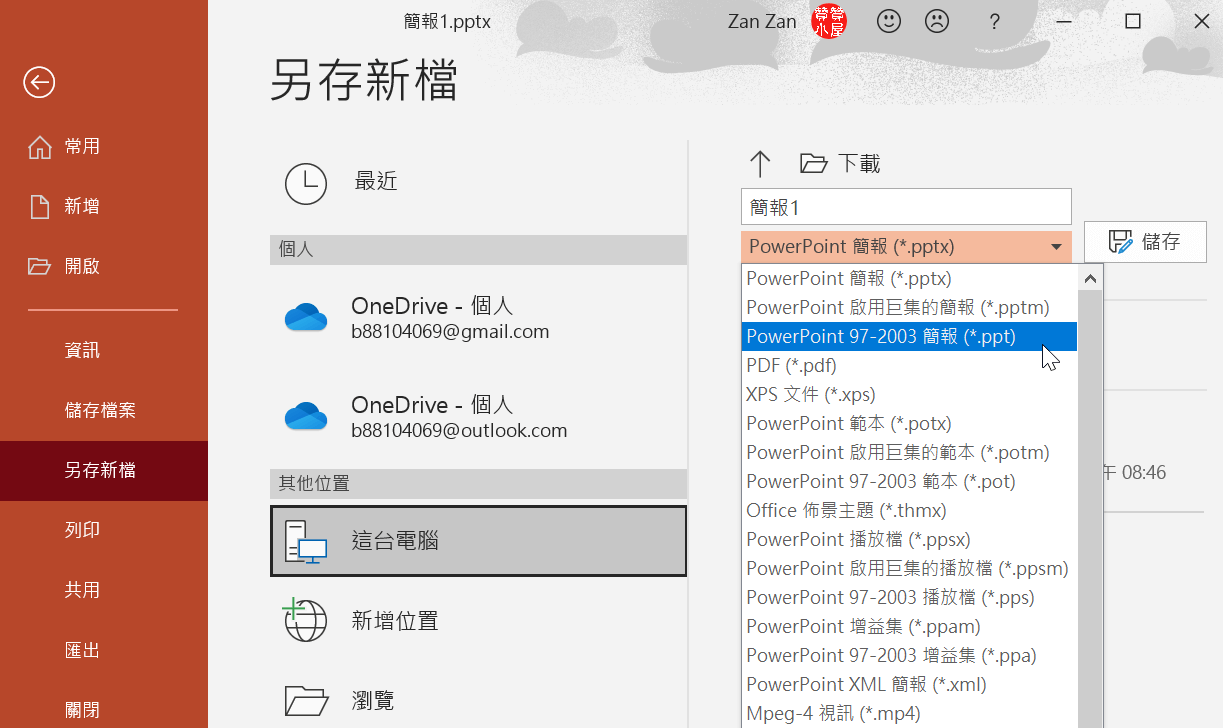Viewport: 1223px width, 728px height.
Task: Click the OneDrive cloud icon for gmail account
Action: pos(306,318)
